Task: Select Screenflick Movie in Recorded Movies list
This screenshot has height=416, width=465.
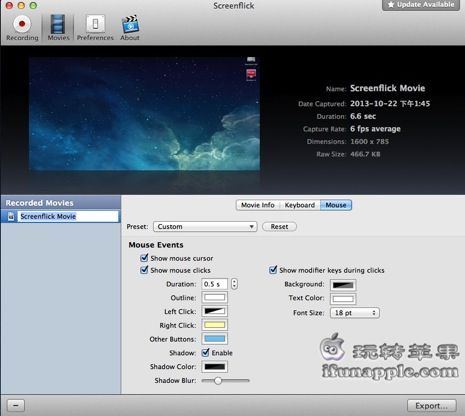Action: point(60,216)
